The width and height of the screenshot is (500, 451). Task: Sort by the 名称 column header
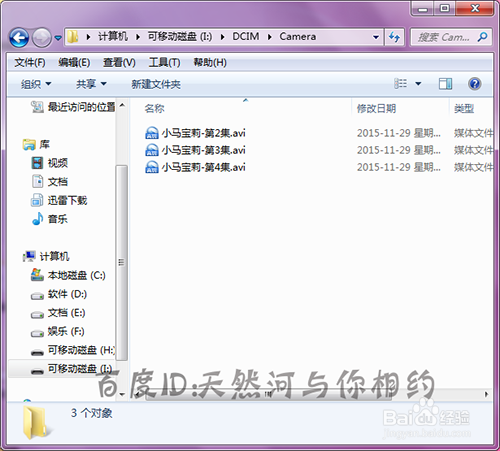pyautogui.click(x=154, y=108)
